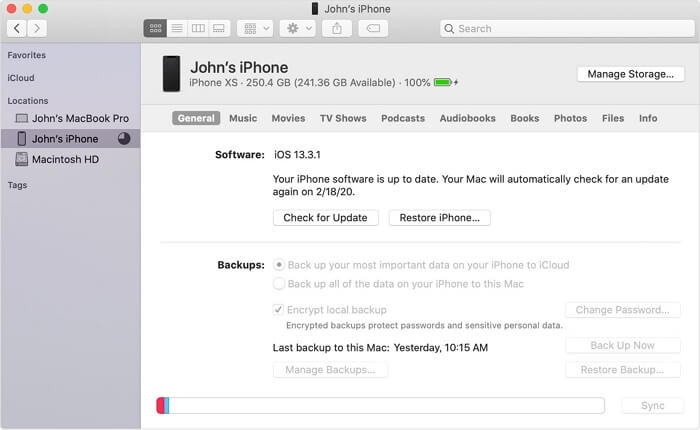Click Restore Backup button
This screenshot has height=430, width=700.
tap(623, 370)
